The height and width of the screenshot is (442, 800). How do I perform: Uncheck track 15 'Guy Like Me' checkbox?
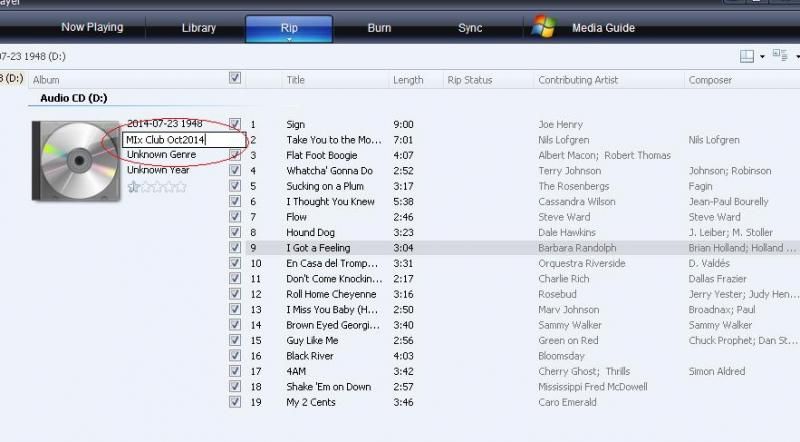(x=235, y=340)
